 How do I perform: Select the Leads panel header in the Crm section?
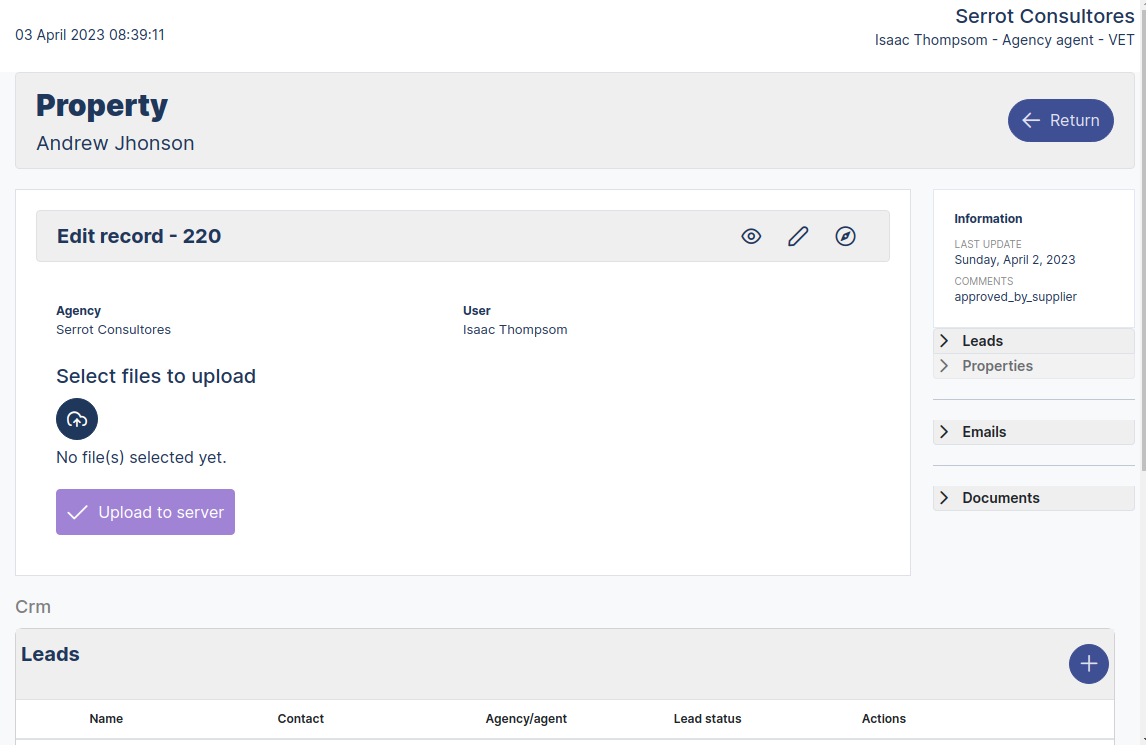point(50,654)
